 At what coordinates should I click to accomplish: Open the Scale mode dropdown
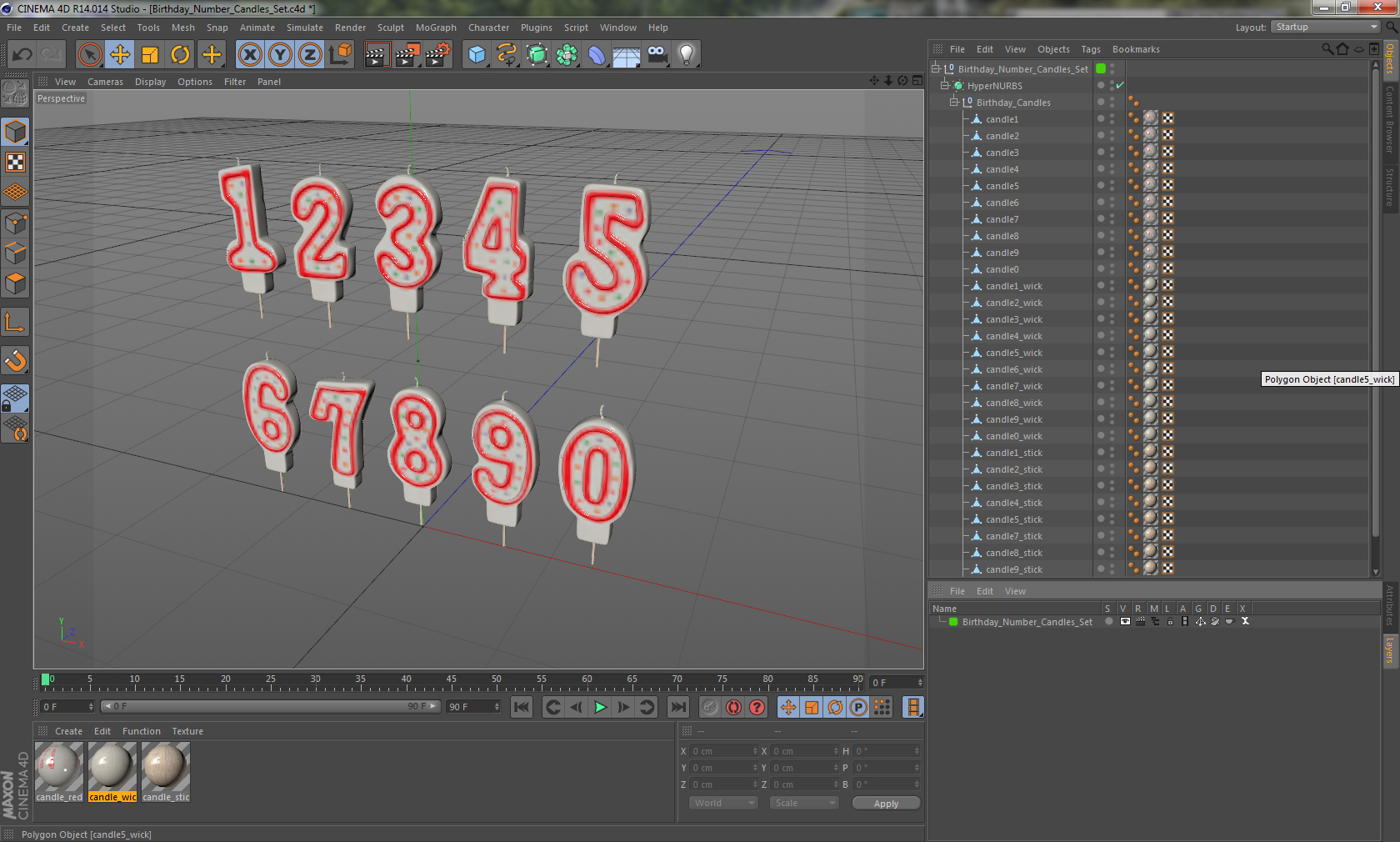(803, 803)
